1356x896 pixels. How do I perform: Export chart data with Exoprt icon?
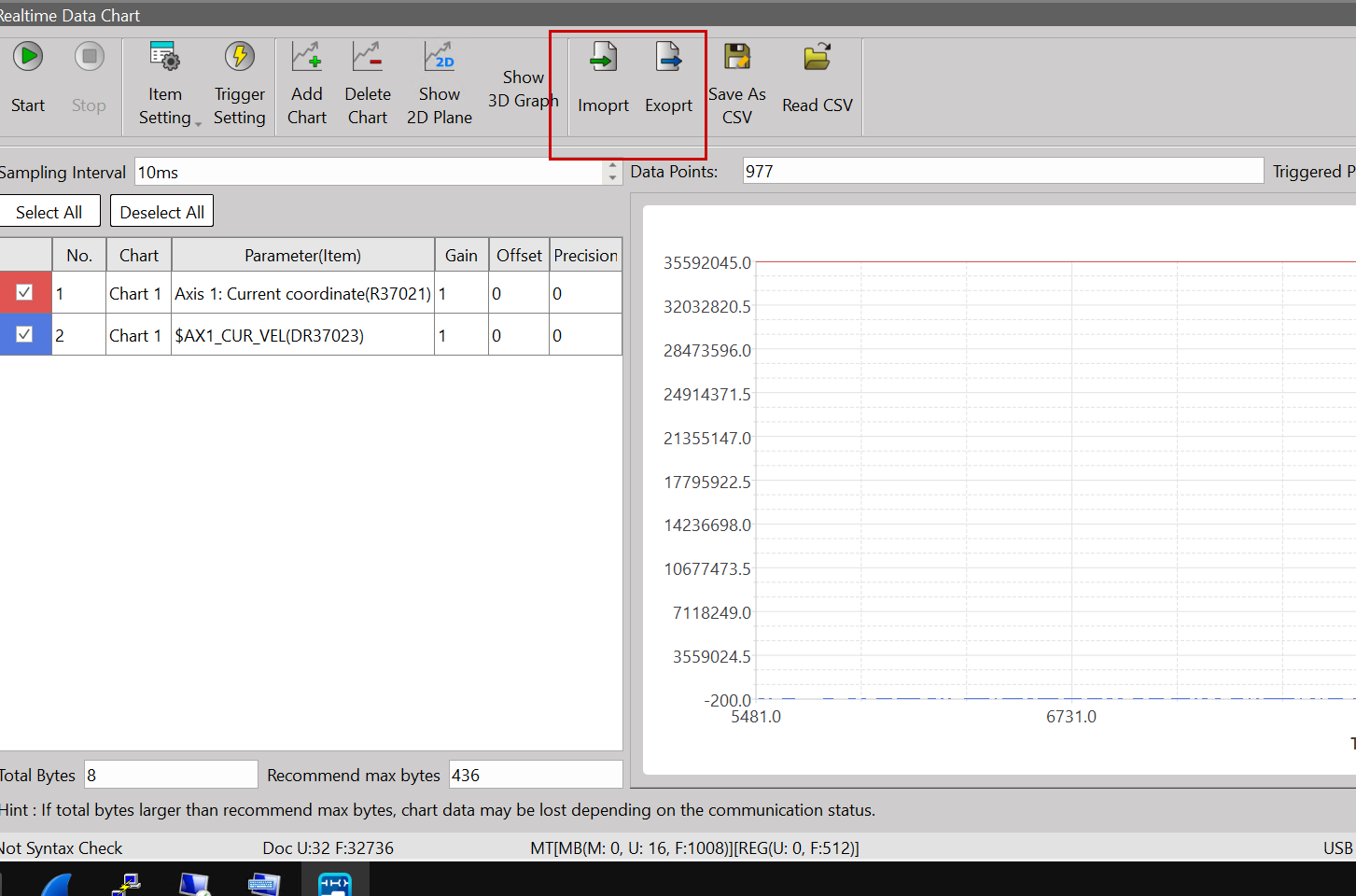(x=668, y=60)
